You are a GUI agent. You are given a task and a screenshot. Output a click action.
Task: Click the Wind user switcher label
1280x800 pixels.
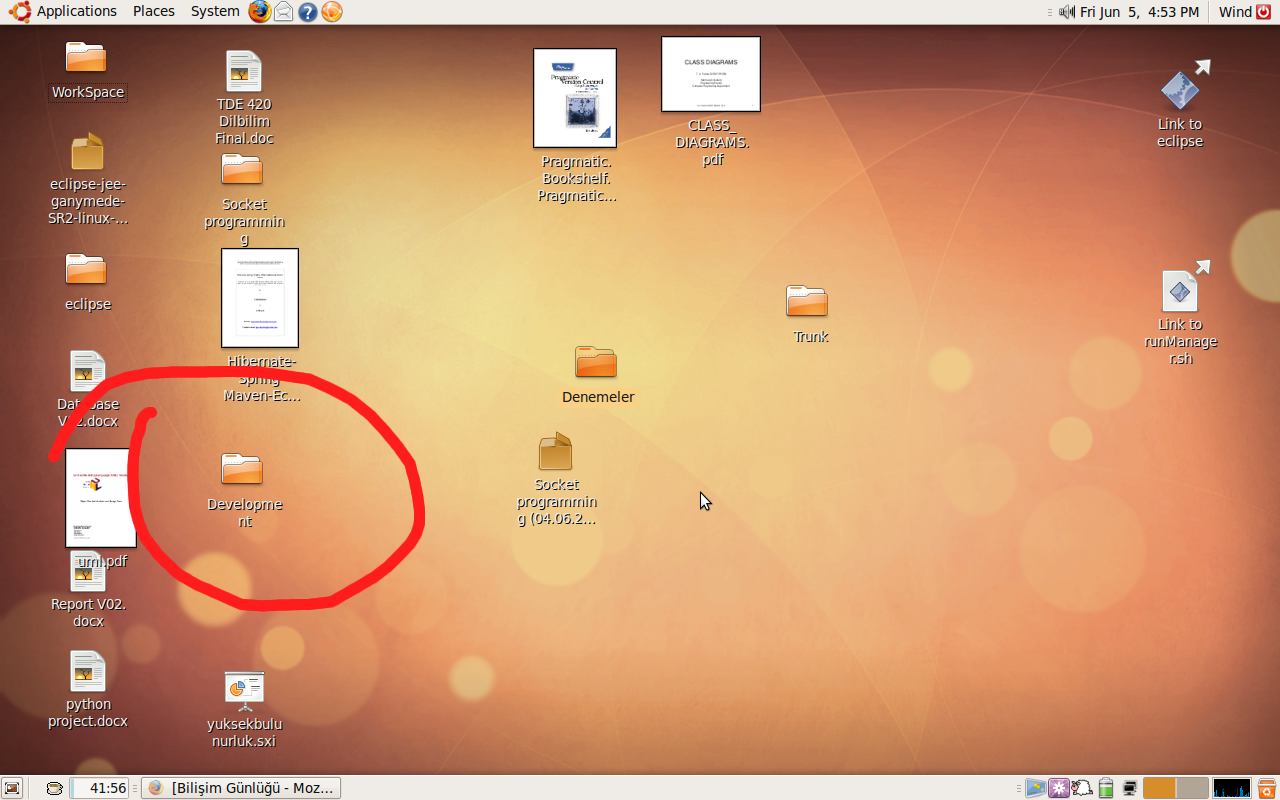point(1236,12)
